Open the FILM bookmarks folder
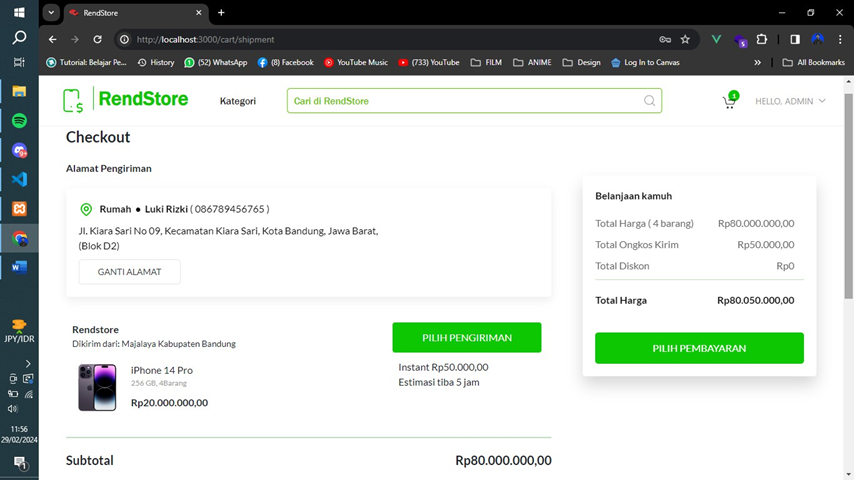The image size is (854, 480). [486, 63]
